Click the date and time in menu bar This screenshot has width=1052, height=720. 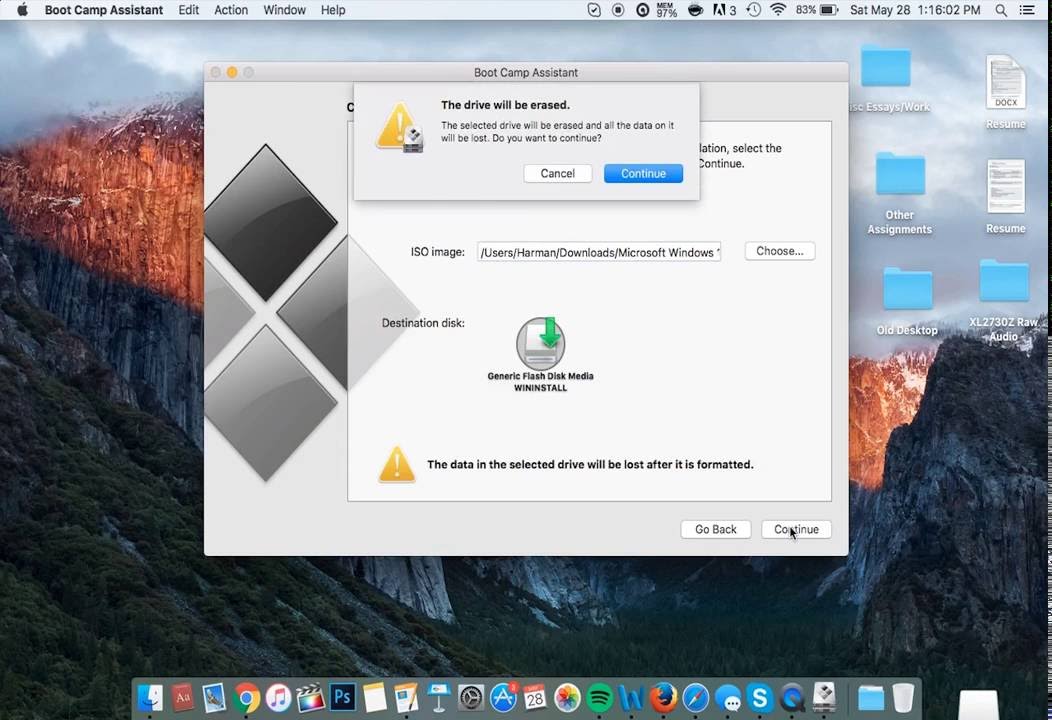click(915, 10)
